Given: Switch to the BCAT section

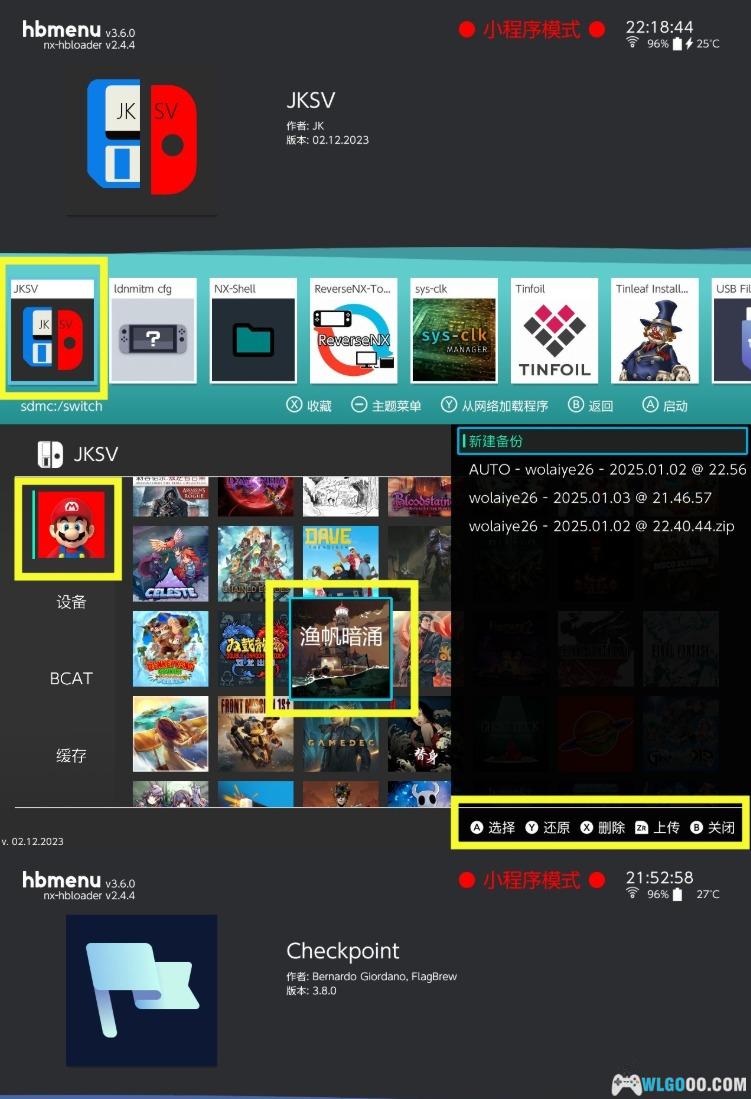Looking at the screenshot, I should point(71,678).
